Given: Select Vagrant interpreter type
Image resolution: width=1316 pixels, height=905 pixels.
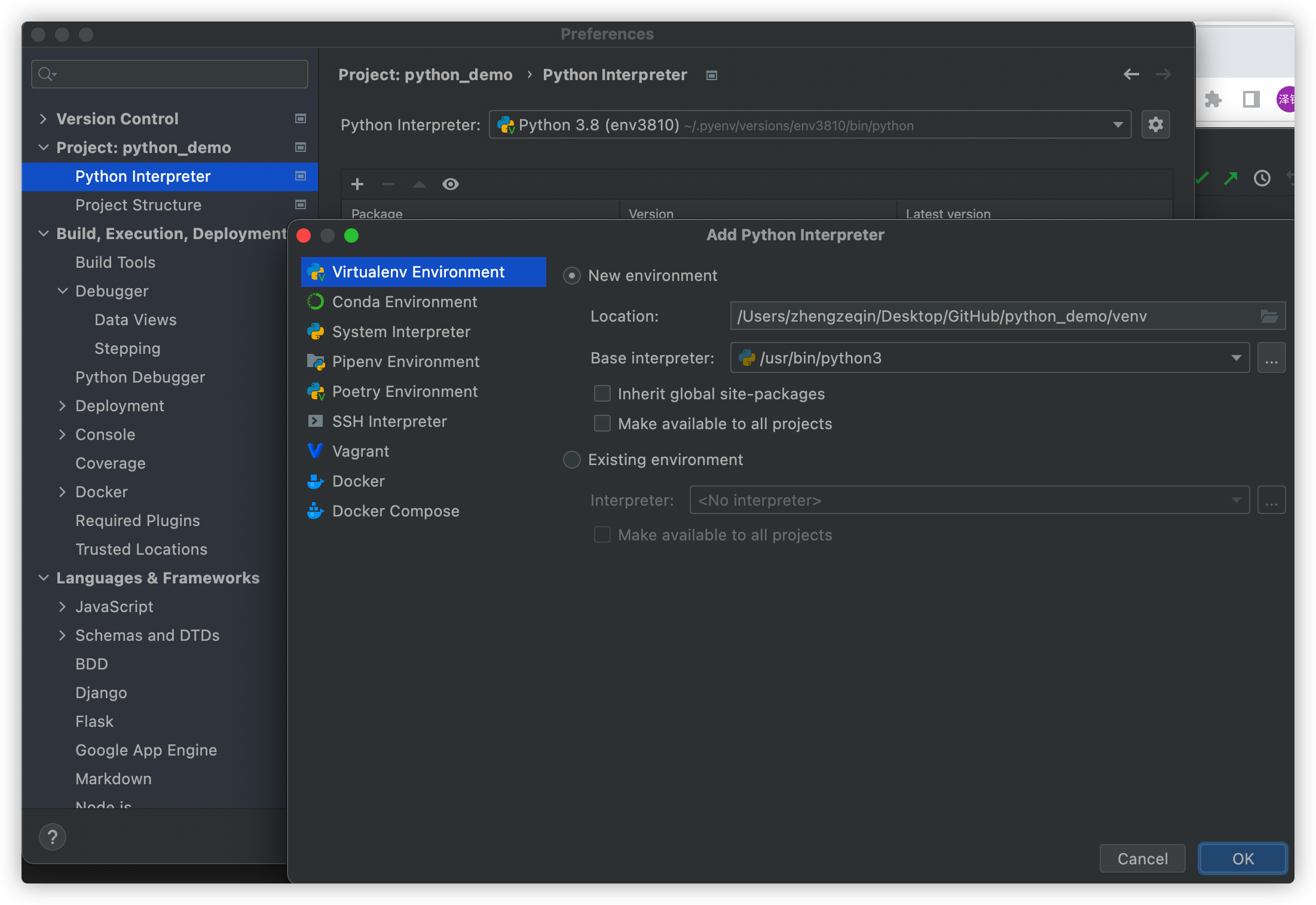Looking at the screenshot, I should [x=423, y=451].
